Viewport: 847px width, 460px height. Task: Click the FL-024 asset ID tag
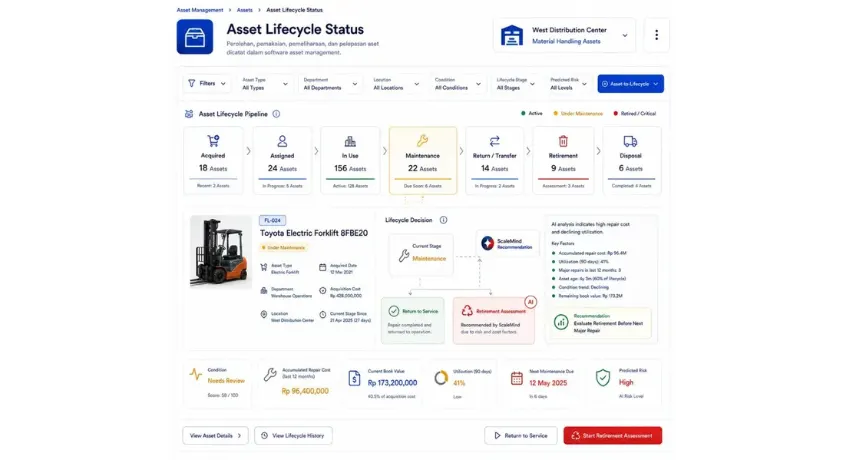[x=272, y=220]
